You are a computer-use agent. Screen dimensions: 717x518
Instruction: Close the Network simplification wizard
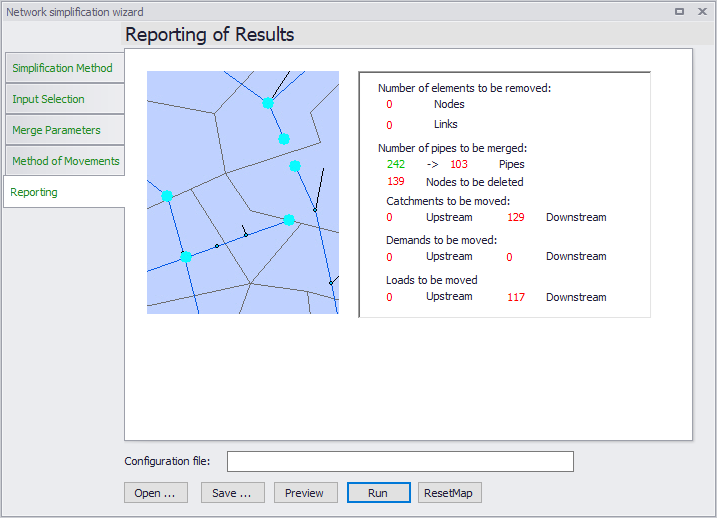coord(702,11)
